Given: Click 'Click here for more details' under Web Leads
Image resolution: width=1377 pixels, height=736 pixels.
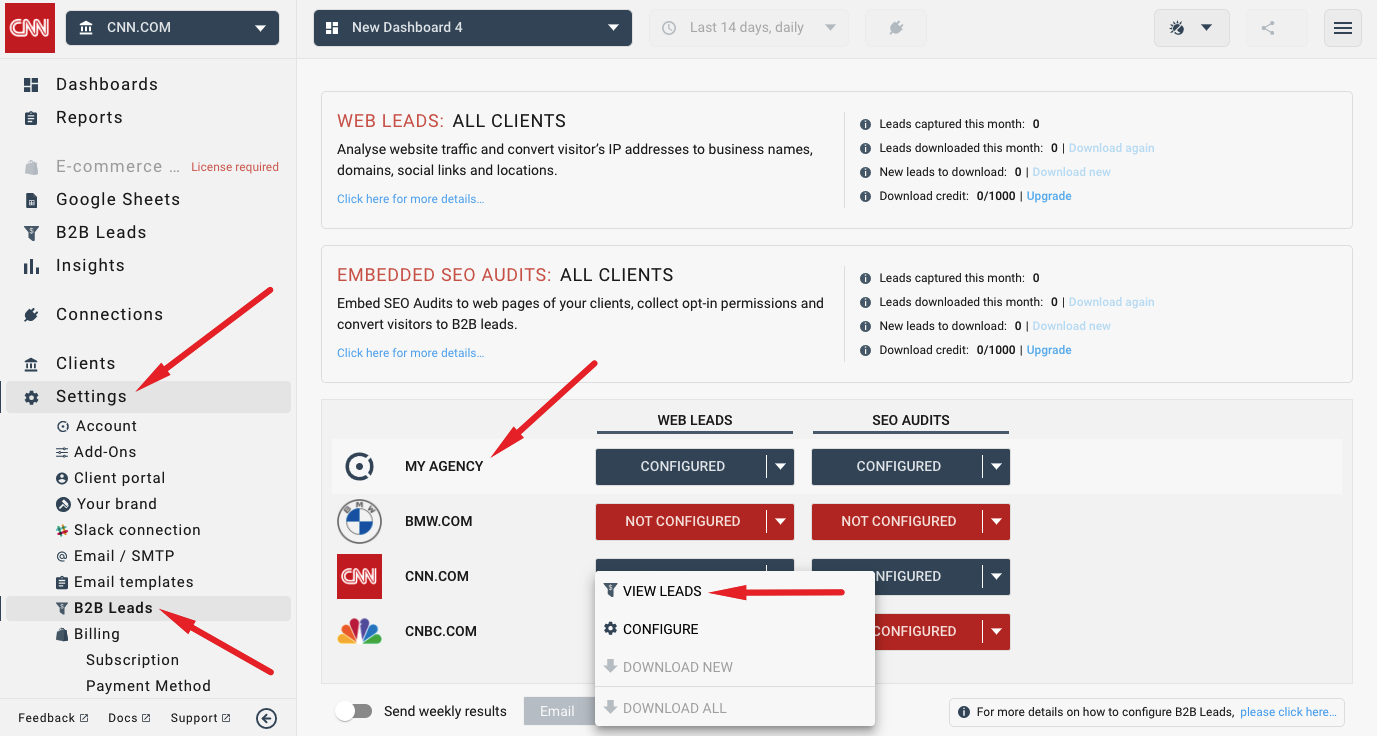Looking at the screenshot, I should [410, 199].
